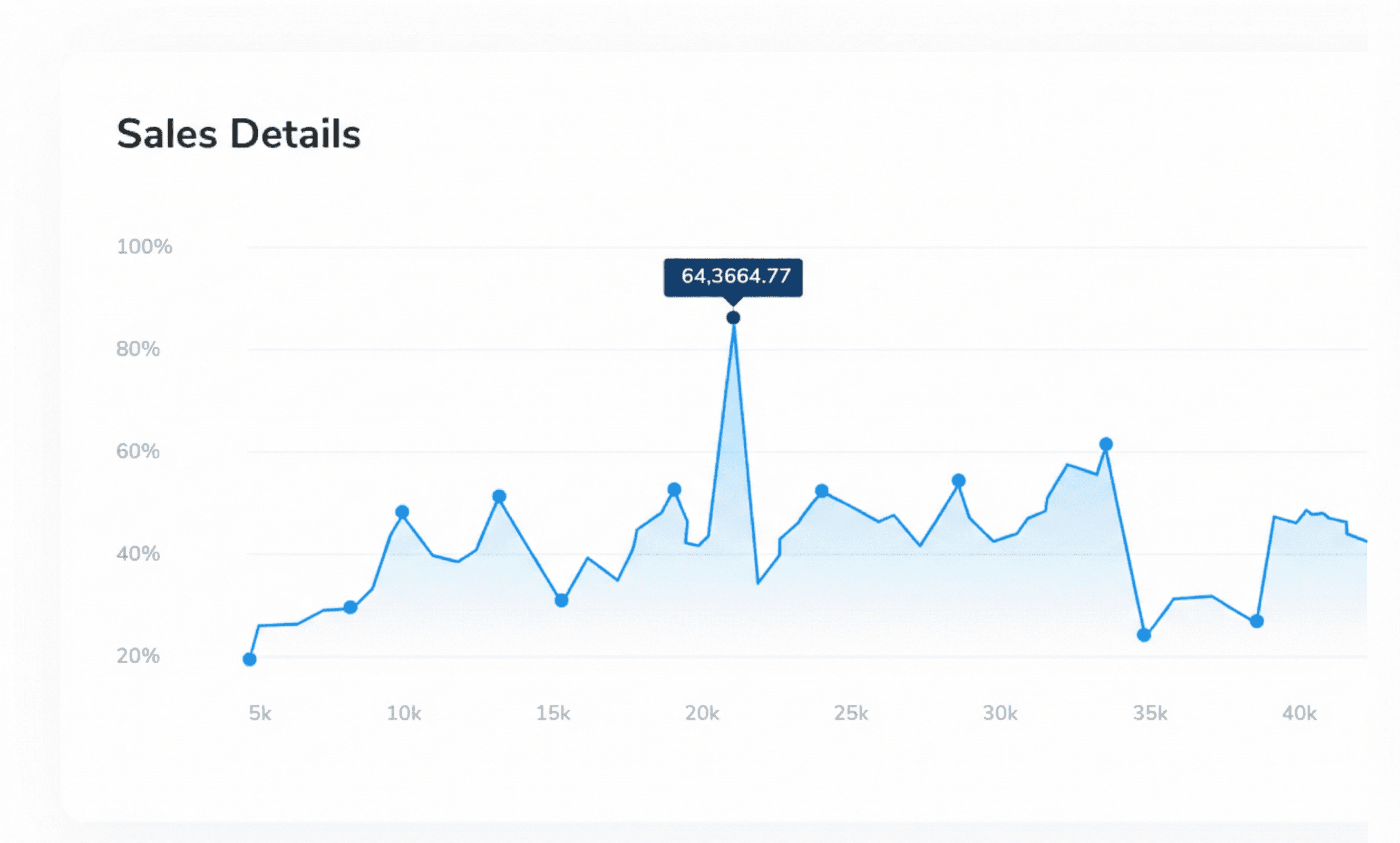Select the first data point near 5k
Viewport: 1400px width, 843px height.
[x=249, y=659]
